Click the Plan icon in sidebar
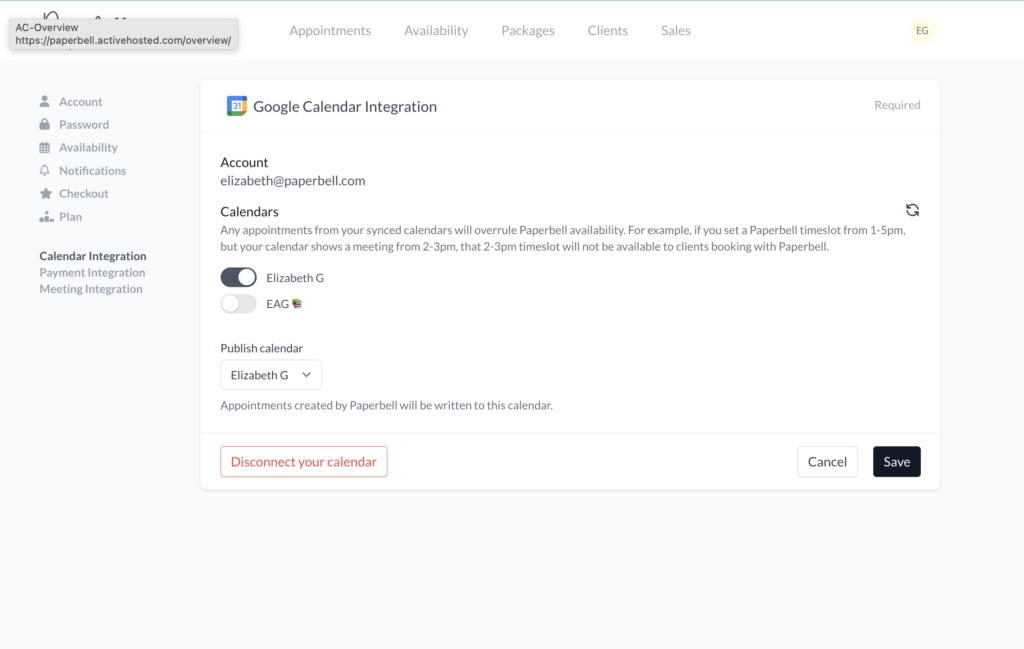This screenshot has width=1024, height=649. pyautogui.click(x=45, y=217)
